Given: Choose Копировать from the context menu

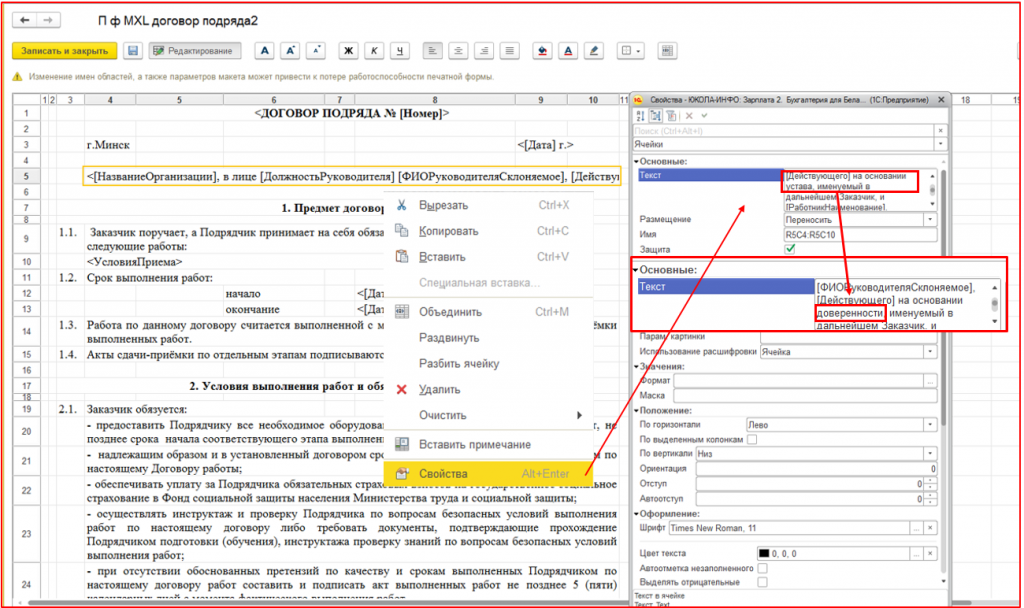Looking at the screenshot, I should click(488, 231).
